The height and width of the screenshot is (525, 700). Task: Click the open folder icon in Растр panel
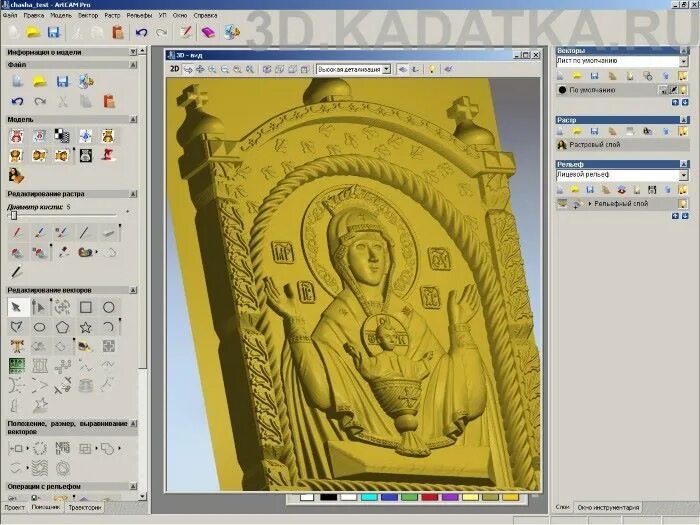tap(577, 131)
